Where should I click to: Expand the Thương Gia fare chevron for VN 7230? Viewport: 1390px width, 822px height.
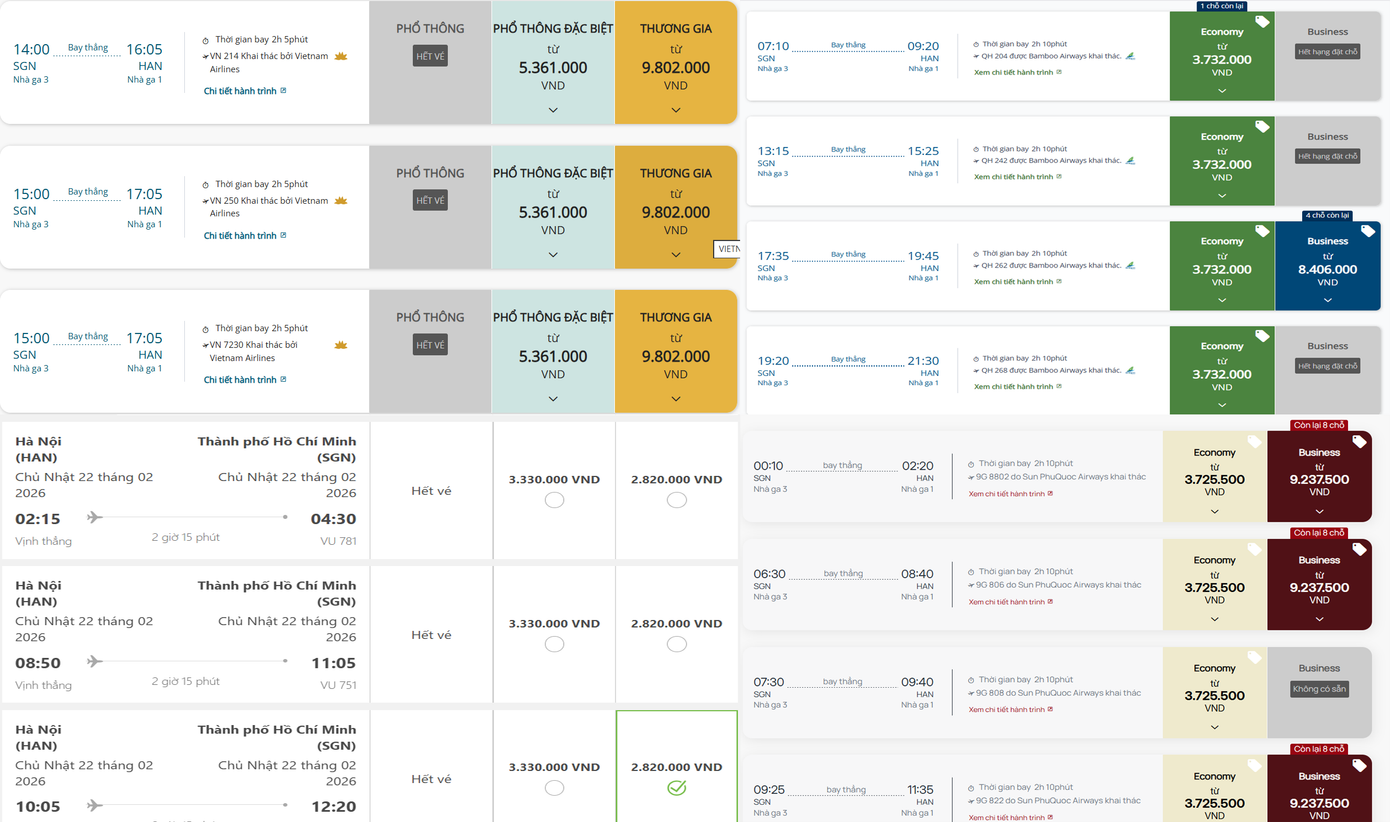pyautogui.click(x=676, y=398)
